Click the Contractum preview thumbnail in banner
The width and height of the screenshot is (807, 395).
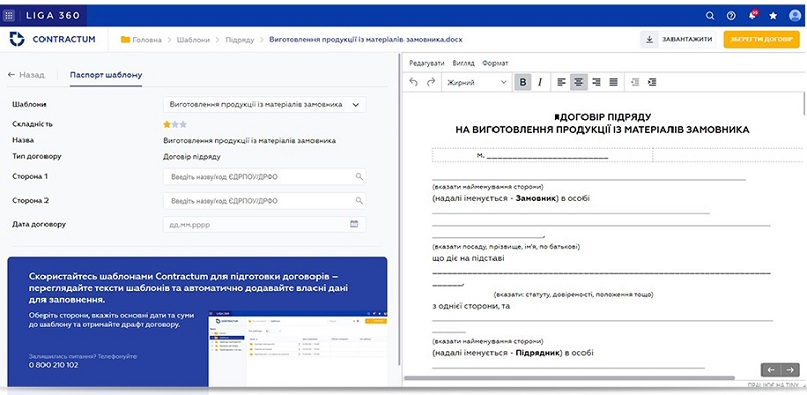(297, 348)
